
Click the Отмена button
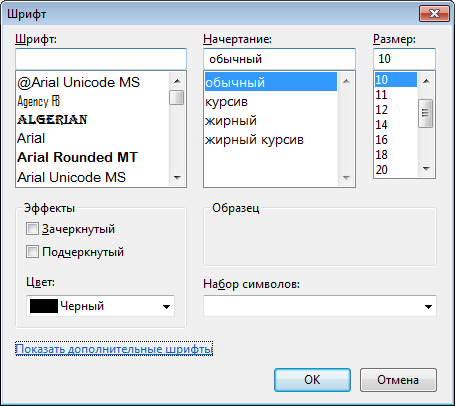(x=398, y=380)
